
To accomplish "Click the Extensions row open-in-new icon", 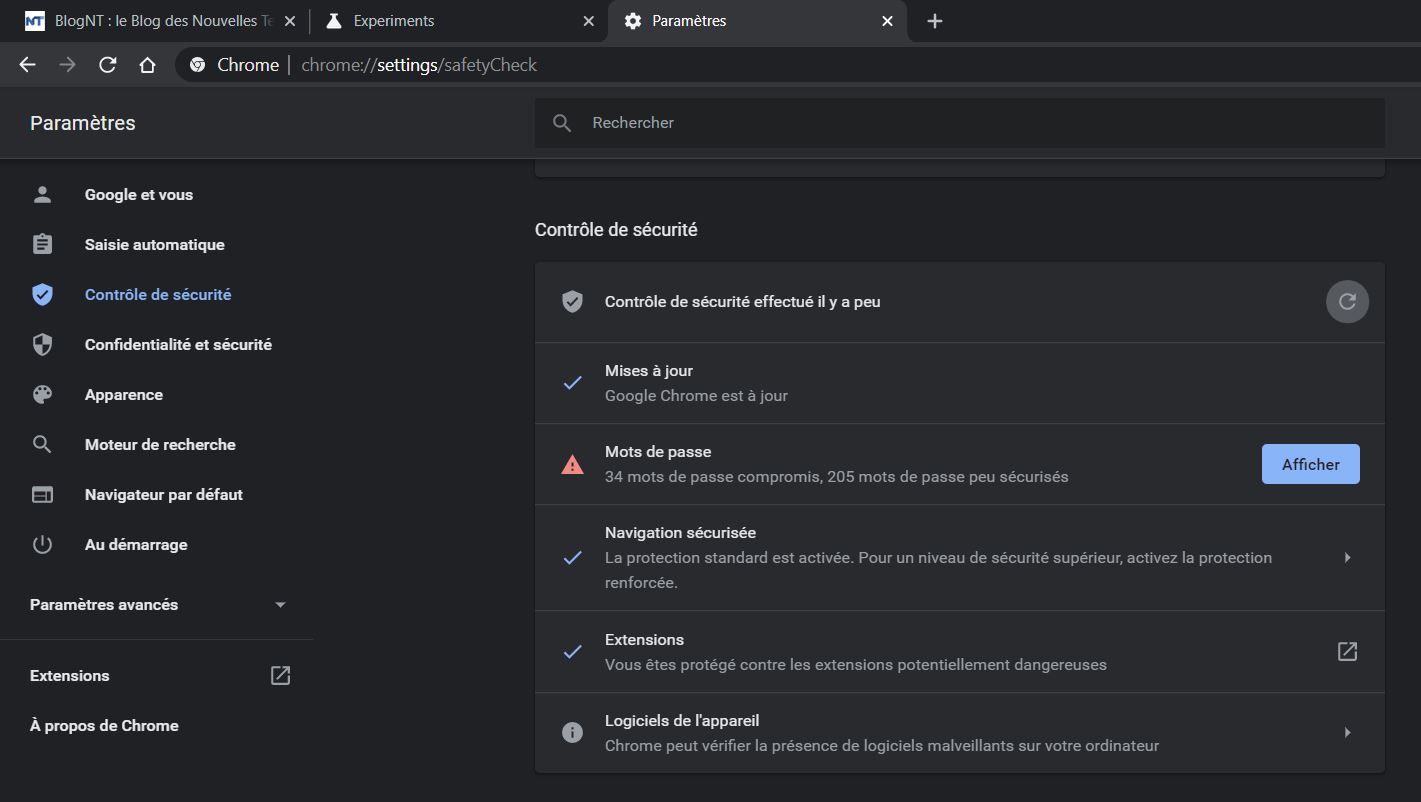I will (x=1347, y=652).
